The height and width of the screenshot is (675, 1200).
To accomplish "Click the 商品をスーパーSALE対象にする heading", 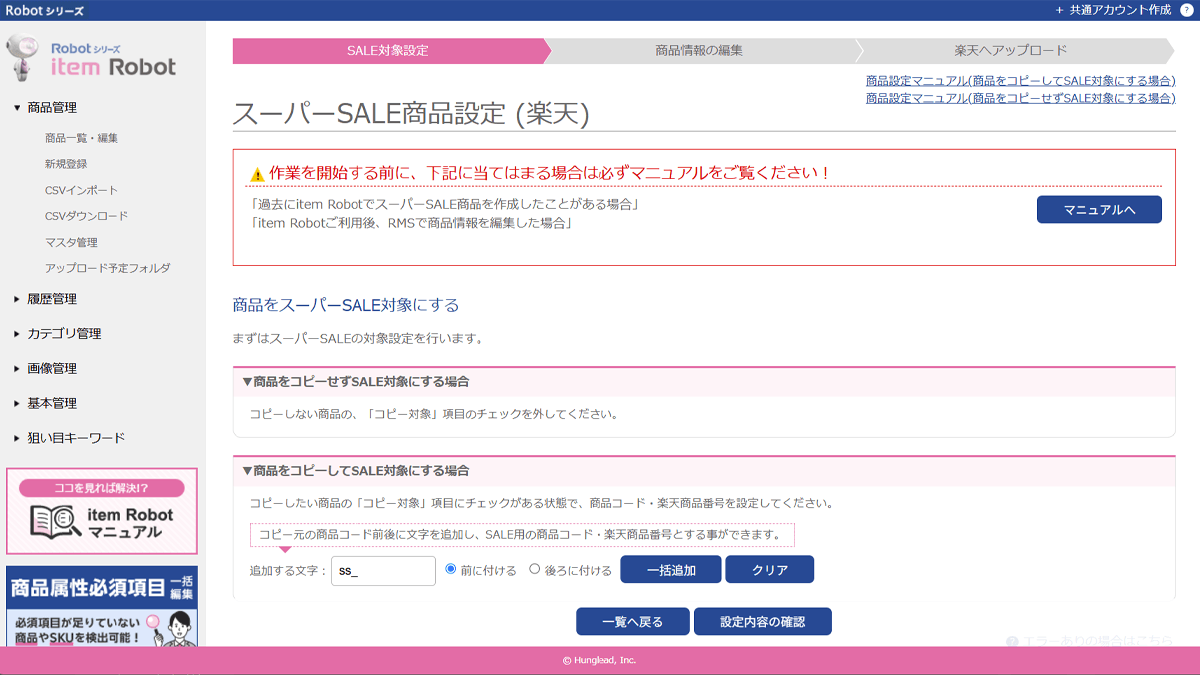I will (346, 305).
